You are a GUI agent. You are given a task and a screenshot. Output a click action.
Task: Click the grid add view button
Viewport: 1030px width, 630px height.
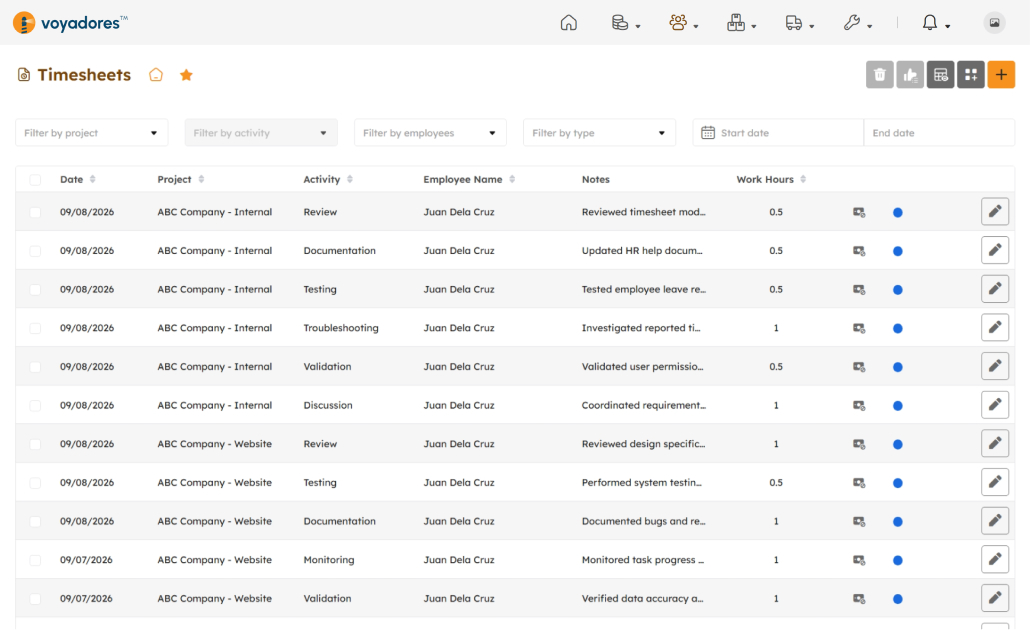click(x=971, y=75)
